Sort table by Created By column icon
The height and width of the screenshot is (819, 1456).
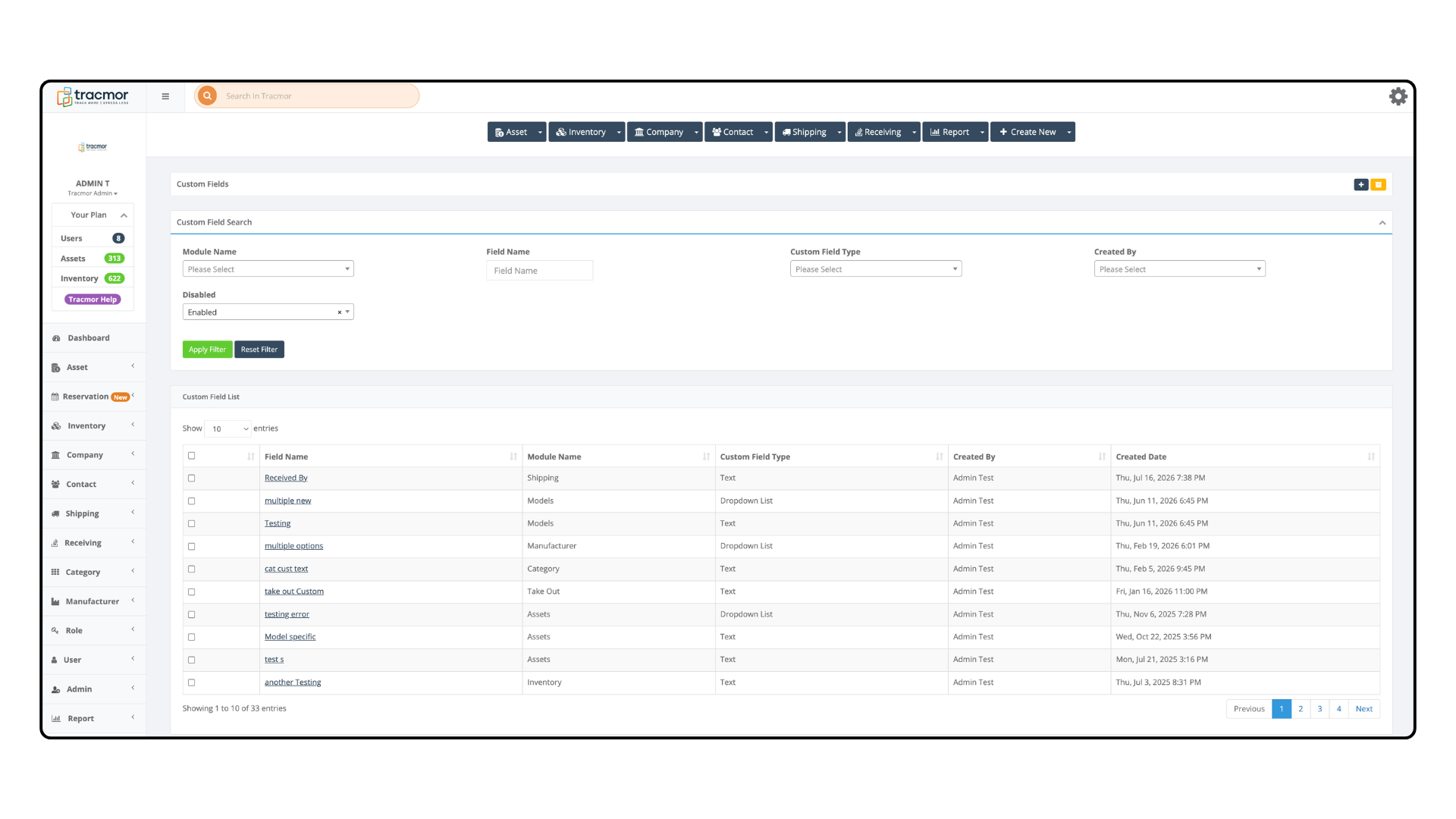coord(1102,457)
